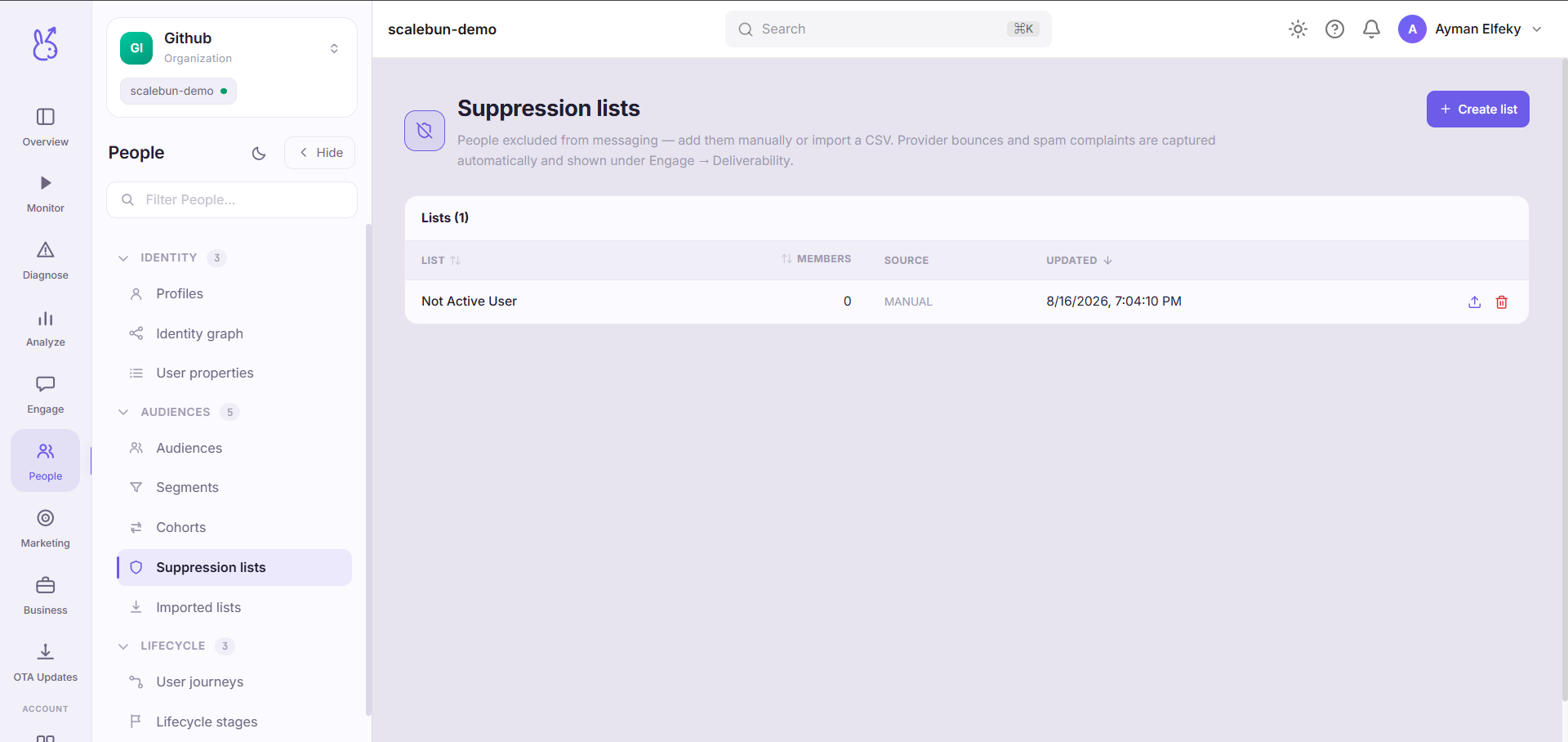Open Lifecycle stages
This screenshot has width=1568, height=742.
click(234, 722)
